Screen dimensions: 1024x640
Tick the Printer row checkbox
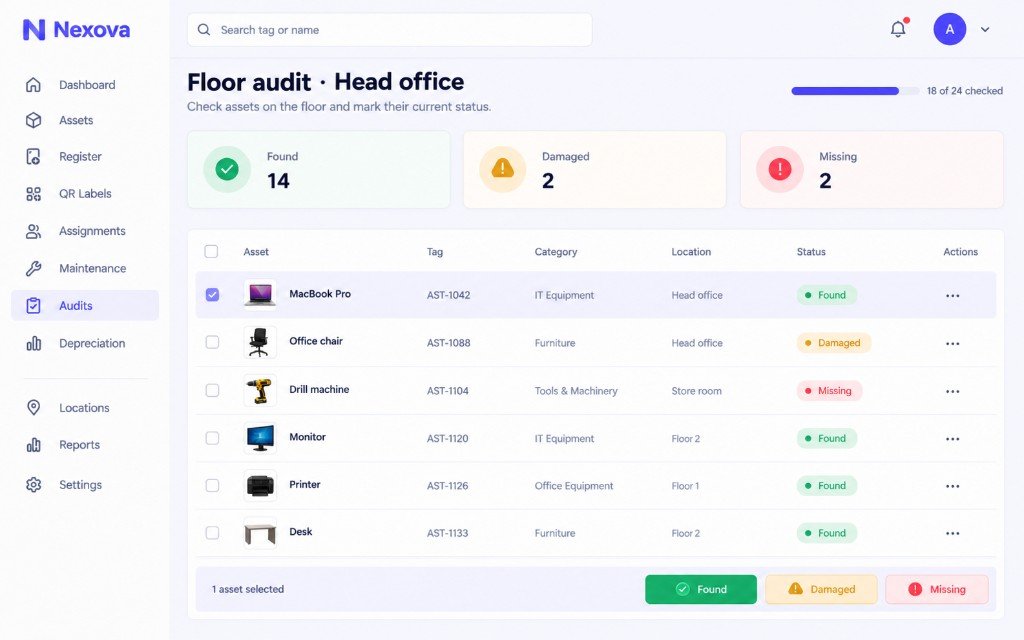click(x=212, y=485)
